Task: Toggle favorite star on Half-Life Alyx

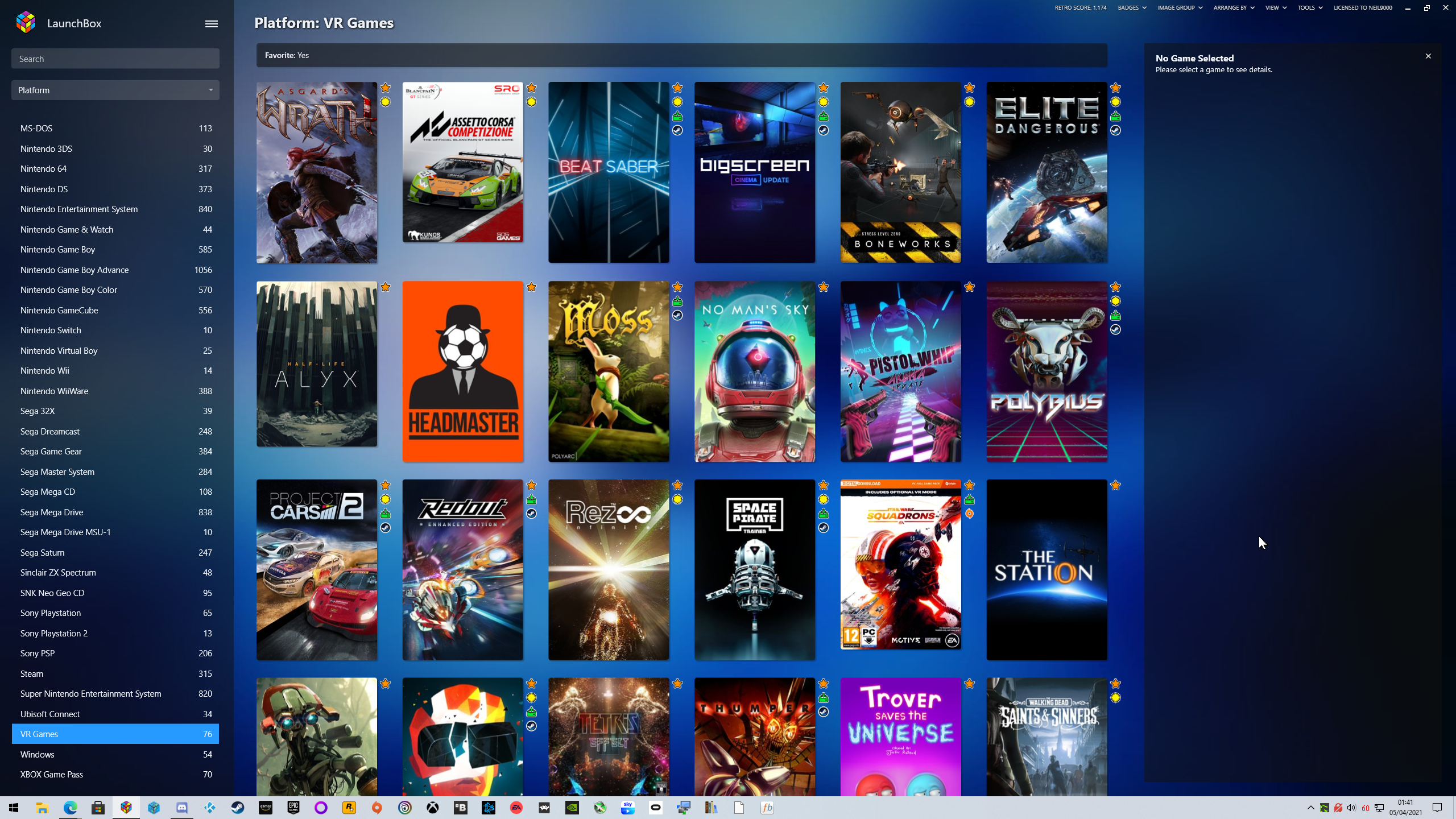Action: click(x=386, y=287)
